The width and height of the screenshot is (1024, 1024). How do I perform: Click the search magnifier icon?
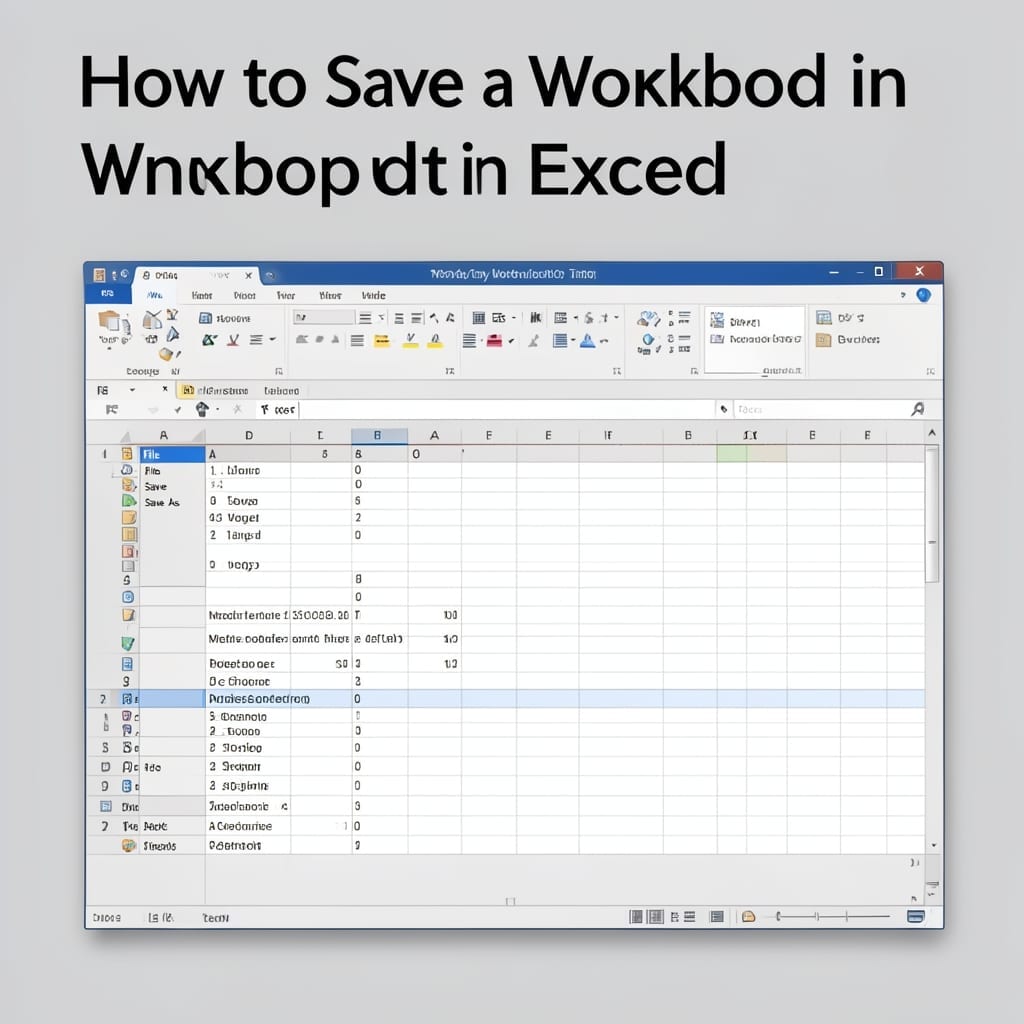918,409
